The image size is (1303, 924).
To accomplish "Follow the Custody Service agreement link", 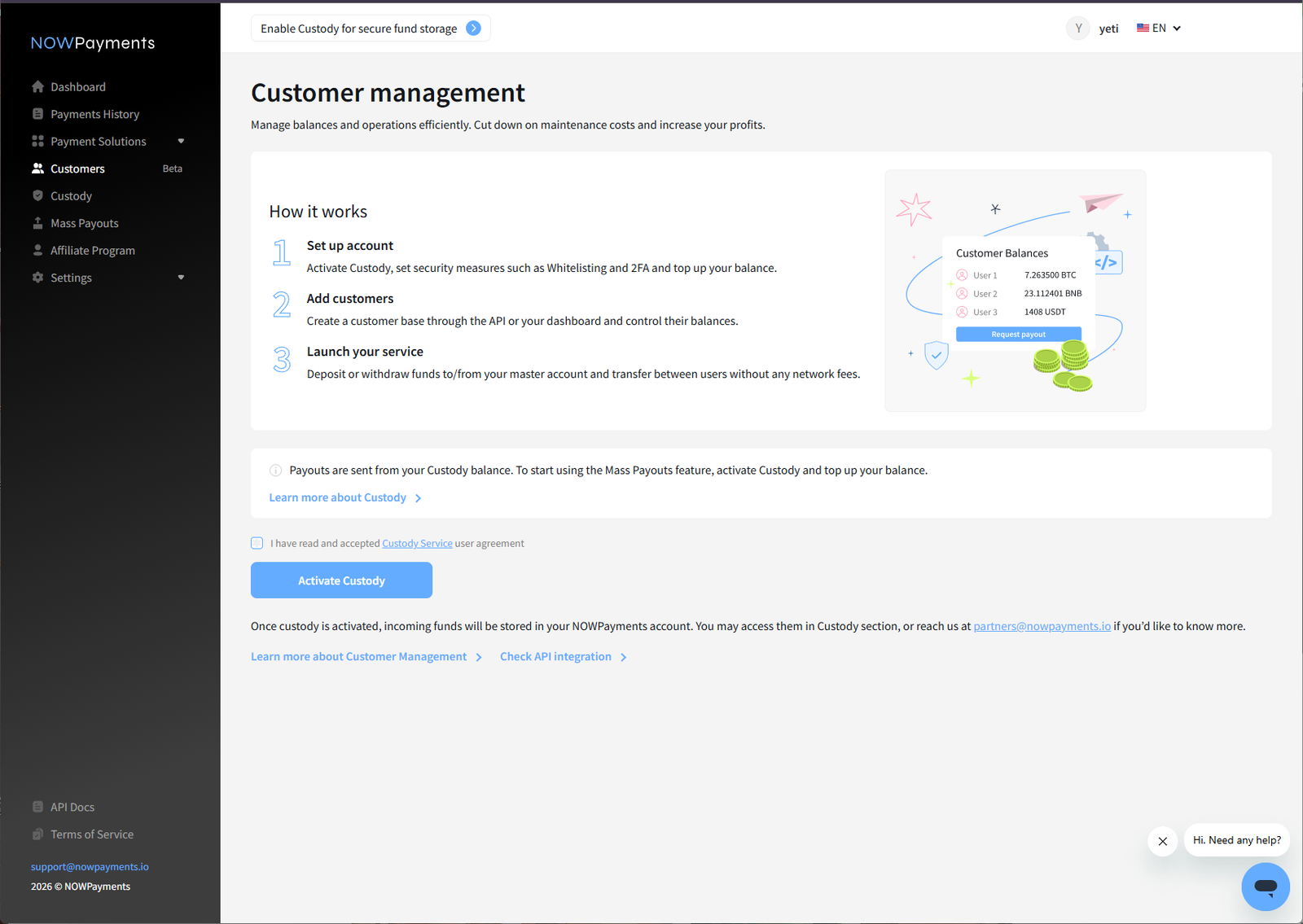I will [417, 543].
